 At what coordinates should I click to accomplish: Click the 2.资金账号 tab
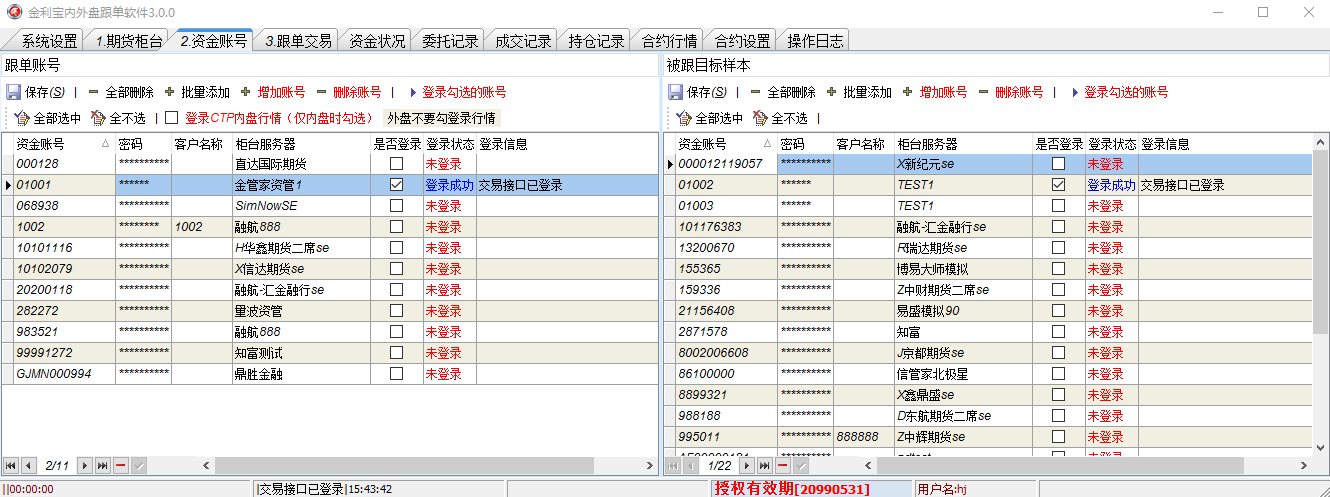[x=213, y=41]
